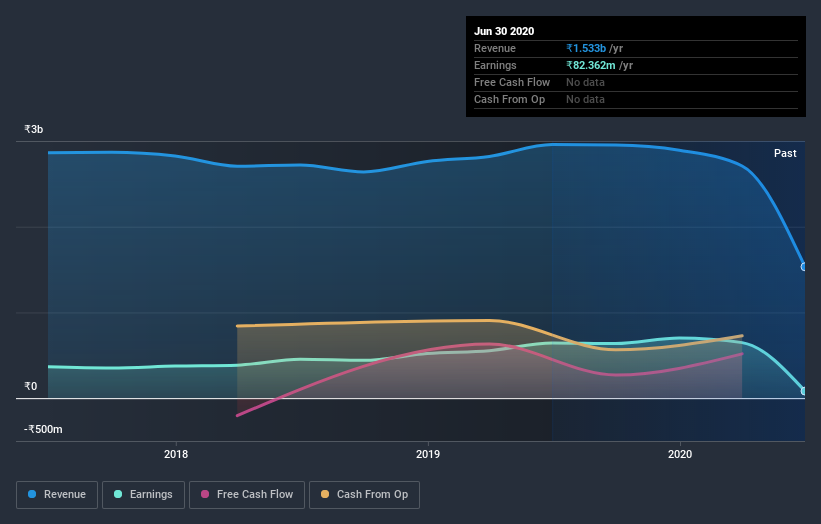Toggle the Revenue series legend button
This screenshot has height=524, width=821.
tap(57, 495)
